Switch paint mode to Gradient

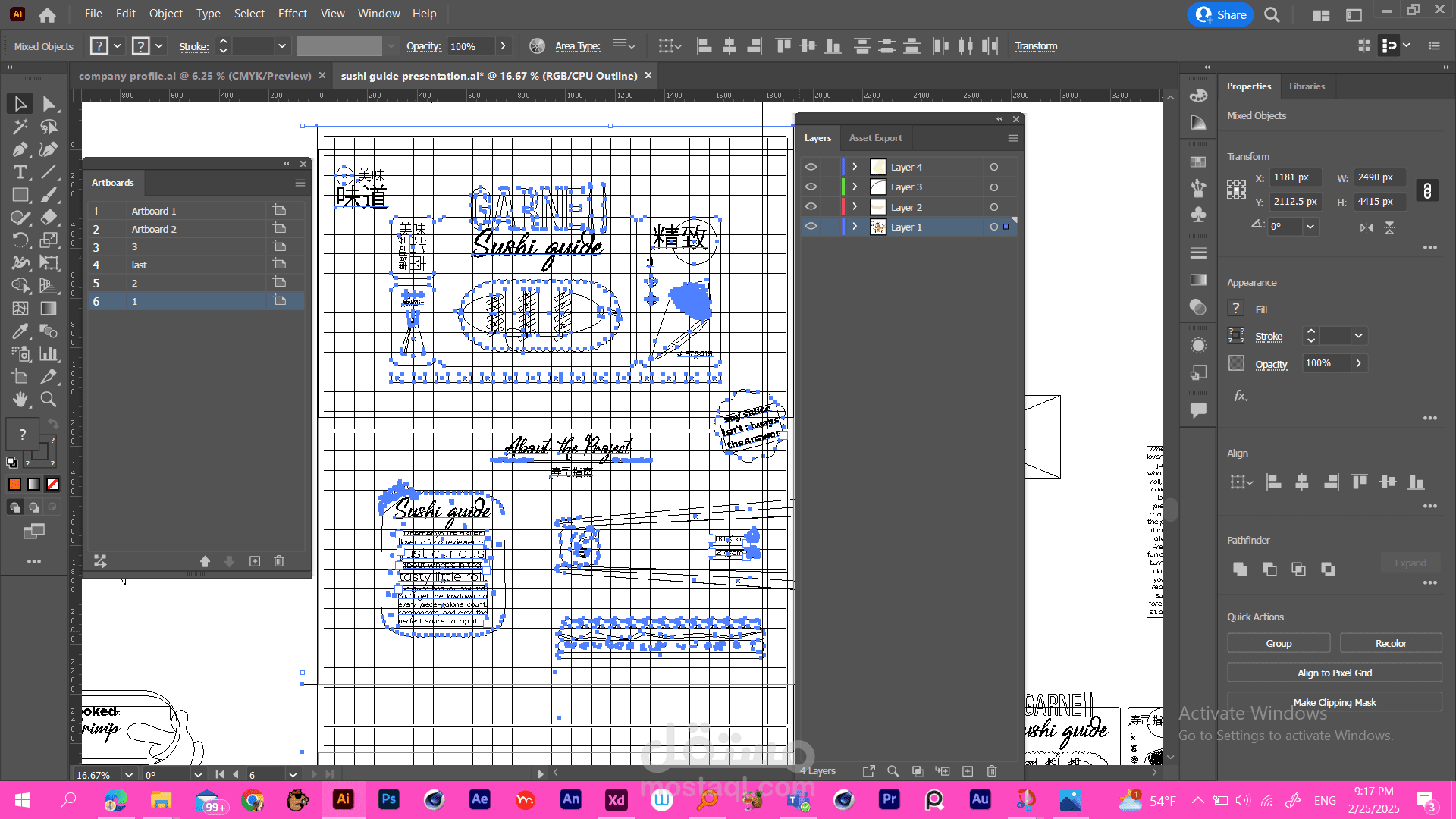(34, 484)
